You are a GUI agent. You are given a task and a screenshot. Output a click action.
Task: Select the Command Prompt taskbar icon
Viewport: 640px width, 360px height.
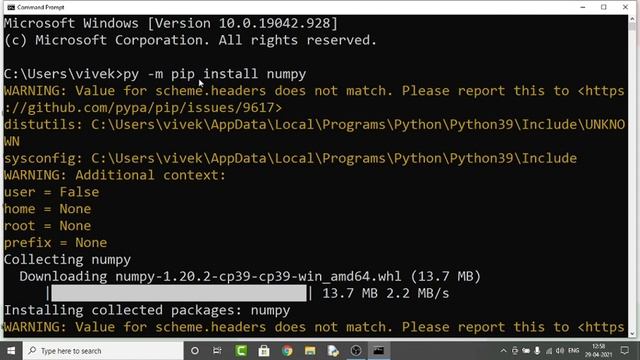tap(379, 351)
